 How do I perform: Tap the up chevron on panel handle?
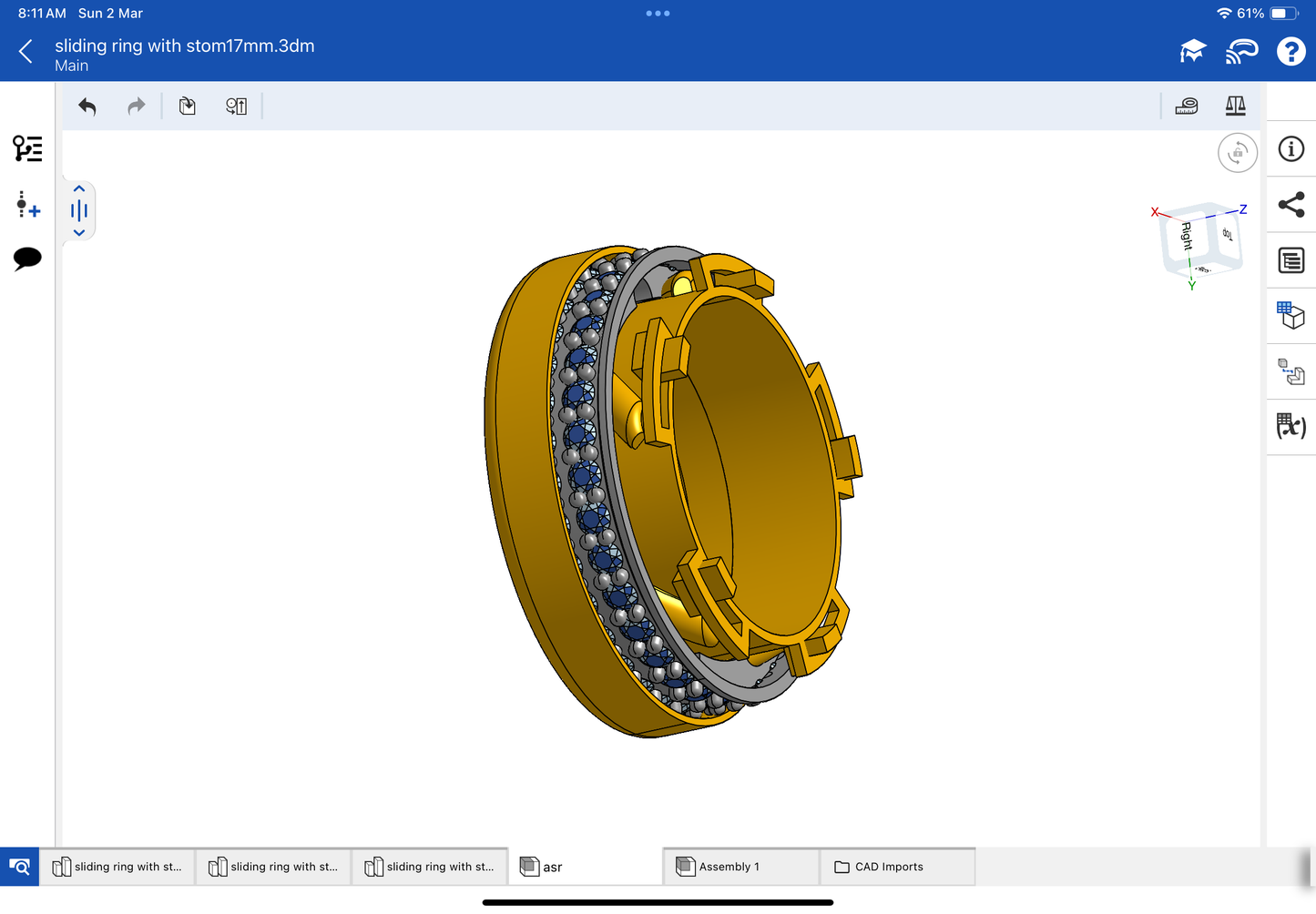click(x=79, y=189)
